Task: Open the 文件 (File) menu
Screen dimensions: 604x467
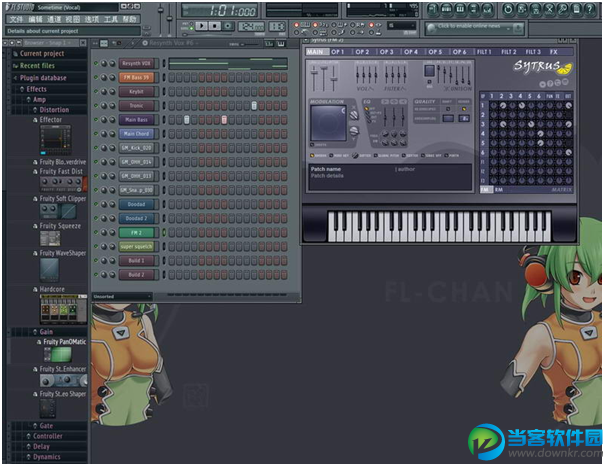Action: coord(16,19)
